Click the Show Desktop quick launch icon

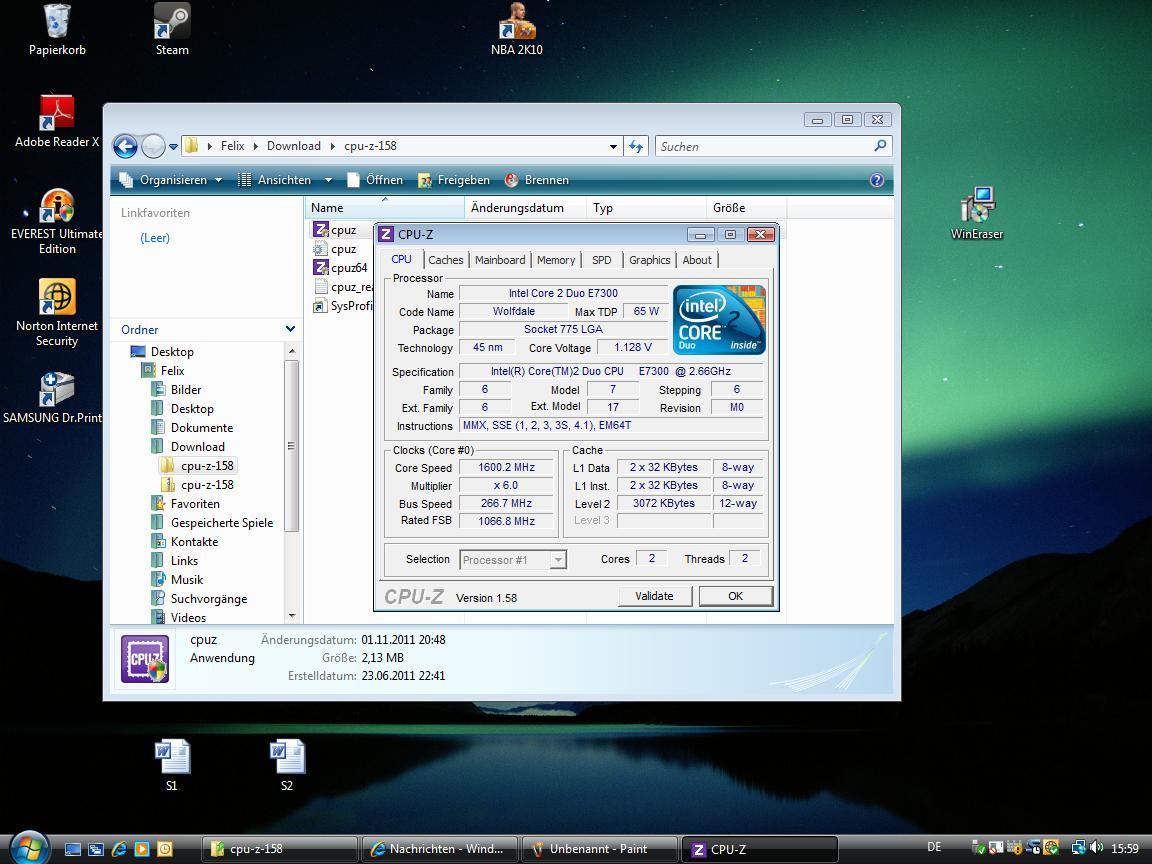[x=72, y=849]
